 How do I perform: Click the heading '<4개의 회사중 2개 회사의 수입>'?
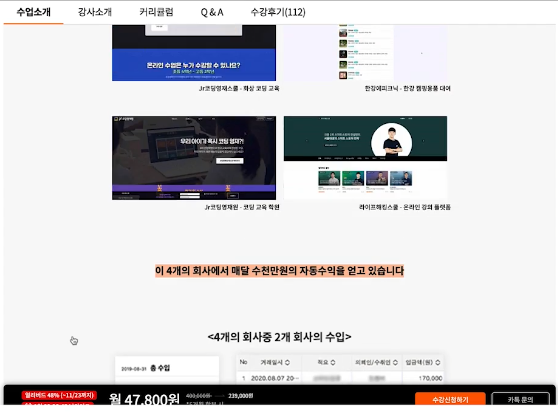[279, 337]
